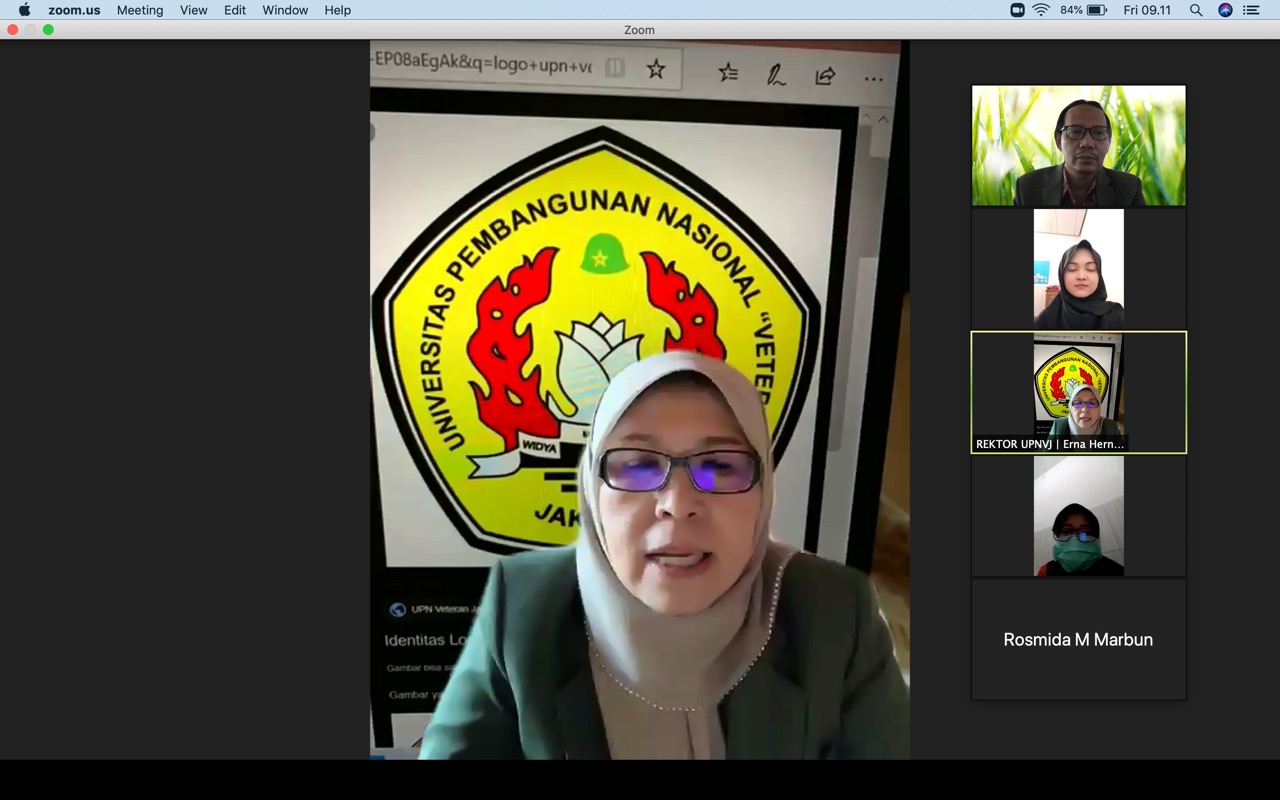Screen dimensions: 1280x800
Task: Launch Siri from the menu bar
Action: 1225,10
